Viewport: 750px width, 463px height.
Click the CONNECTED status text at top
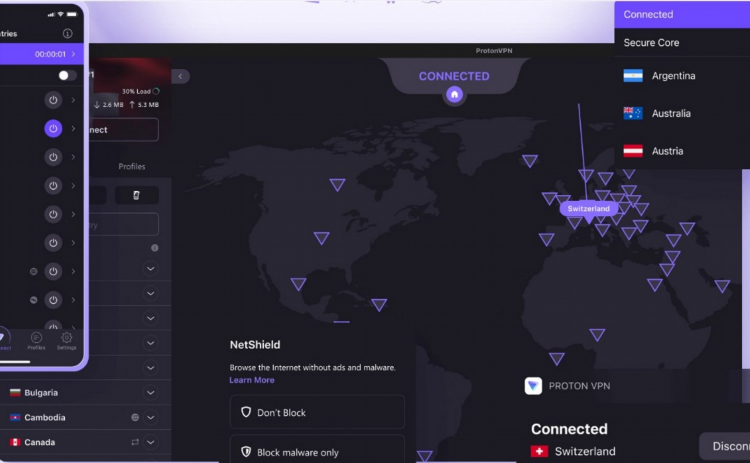point(454,76)
